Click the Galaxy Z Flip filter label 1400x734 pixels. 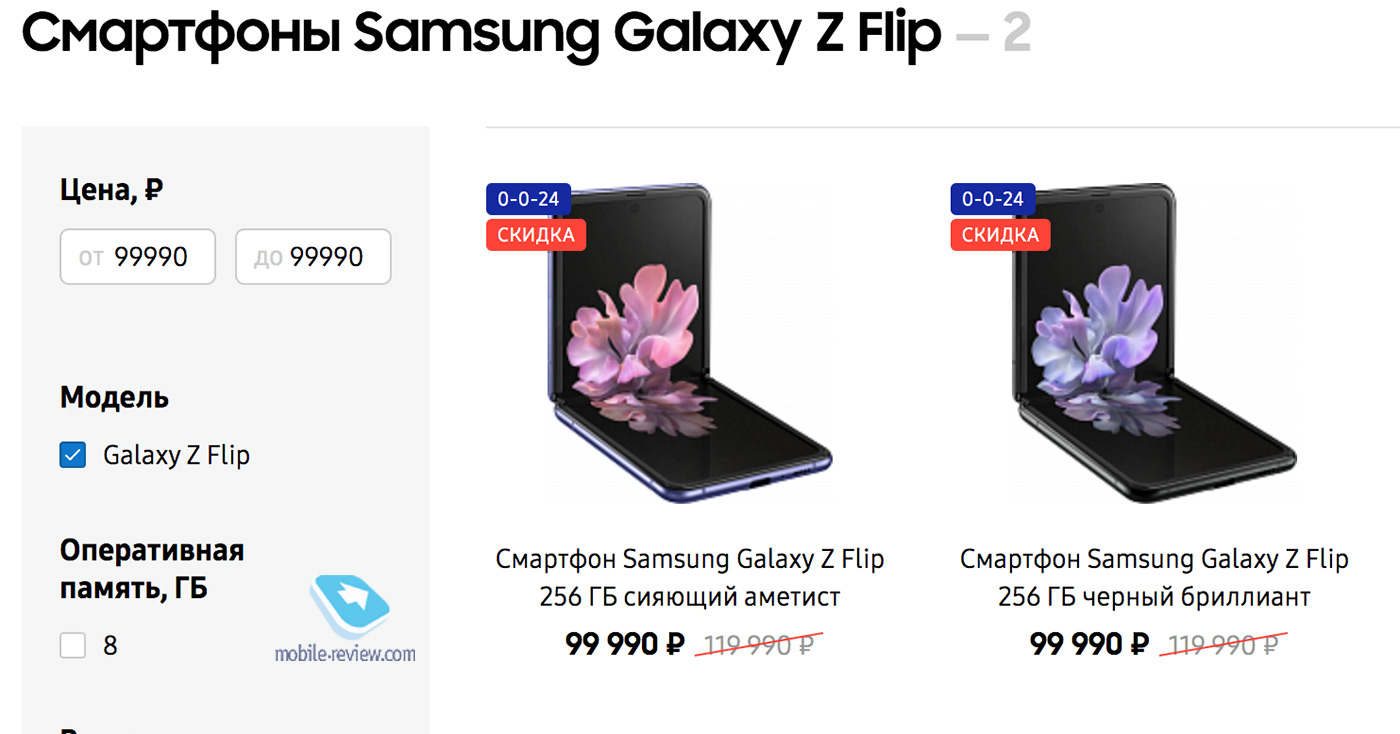point(176,456)
